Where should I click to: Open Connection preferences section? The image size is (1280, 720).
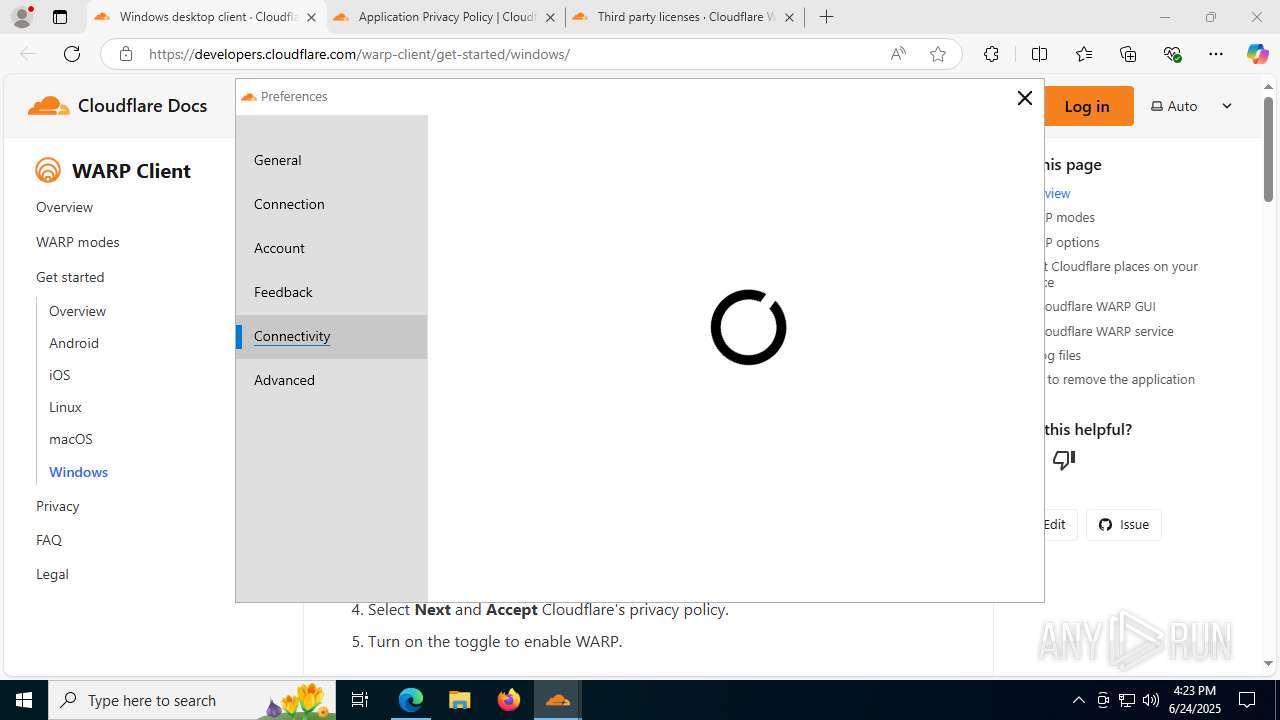coord(331,204)
